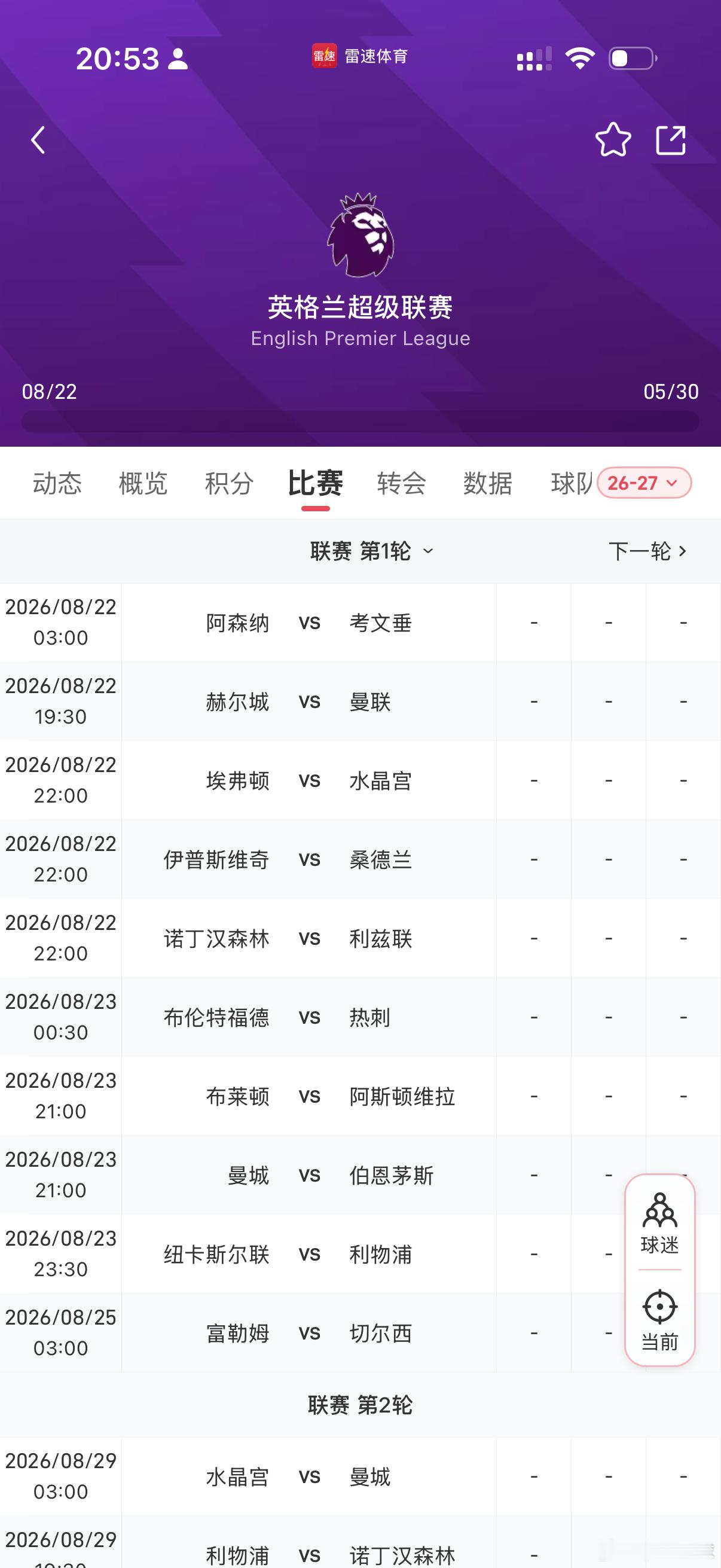The height and width of the screenshot is (1568, 721).
Task: Tap the battery status icon
Action: pyautogui.click(x=633, y=59)
